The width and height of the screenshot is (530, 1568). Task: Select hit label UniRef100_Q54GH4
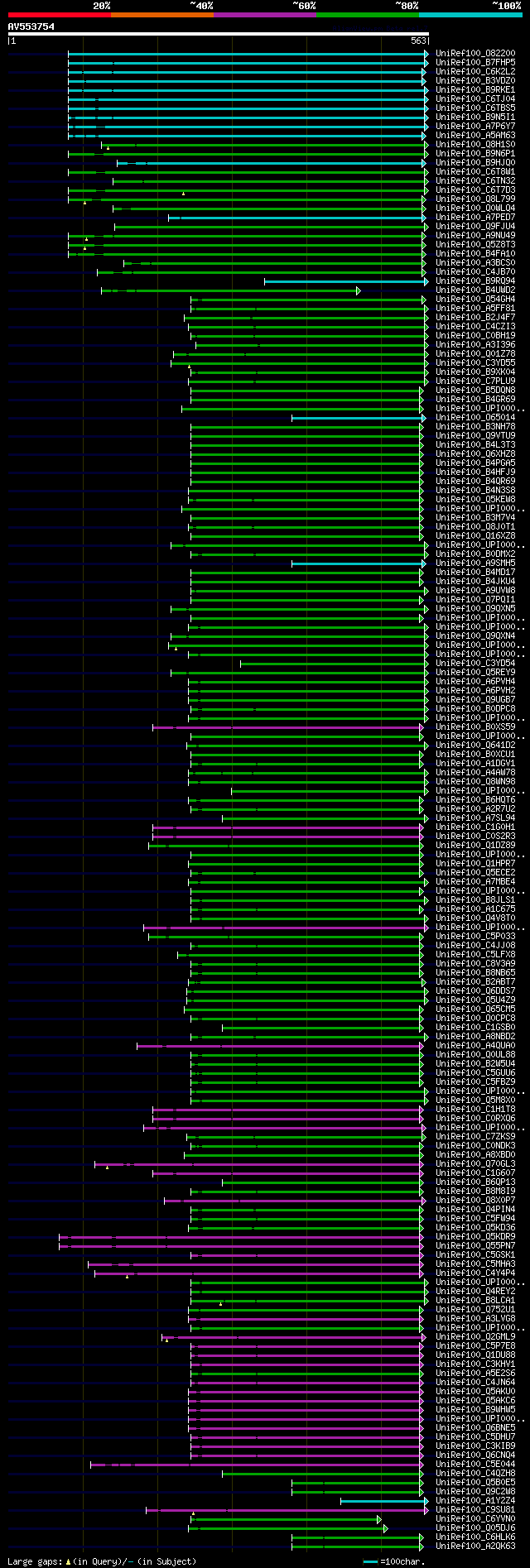click(x=476, y=300)
